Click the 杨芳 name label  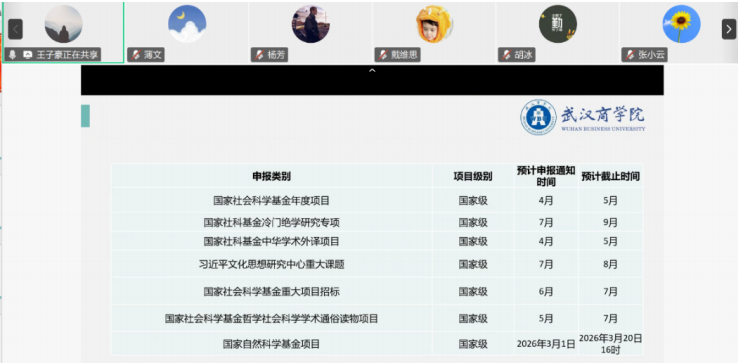276,55
